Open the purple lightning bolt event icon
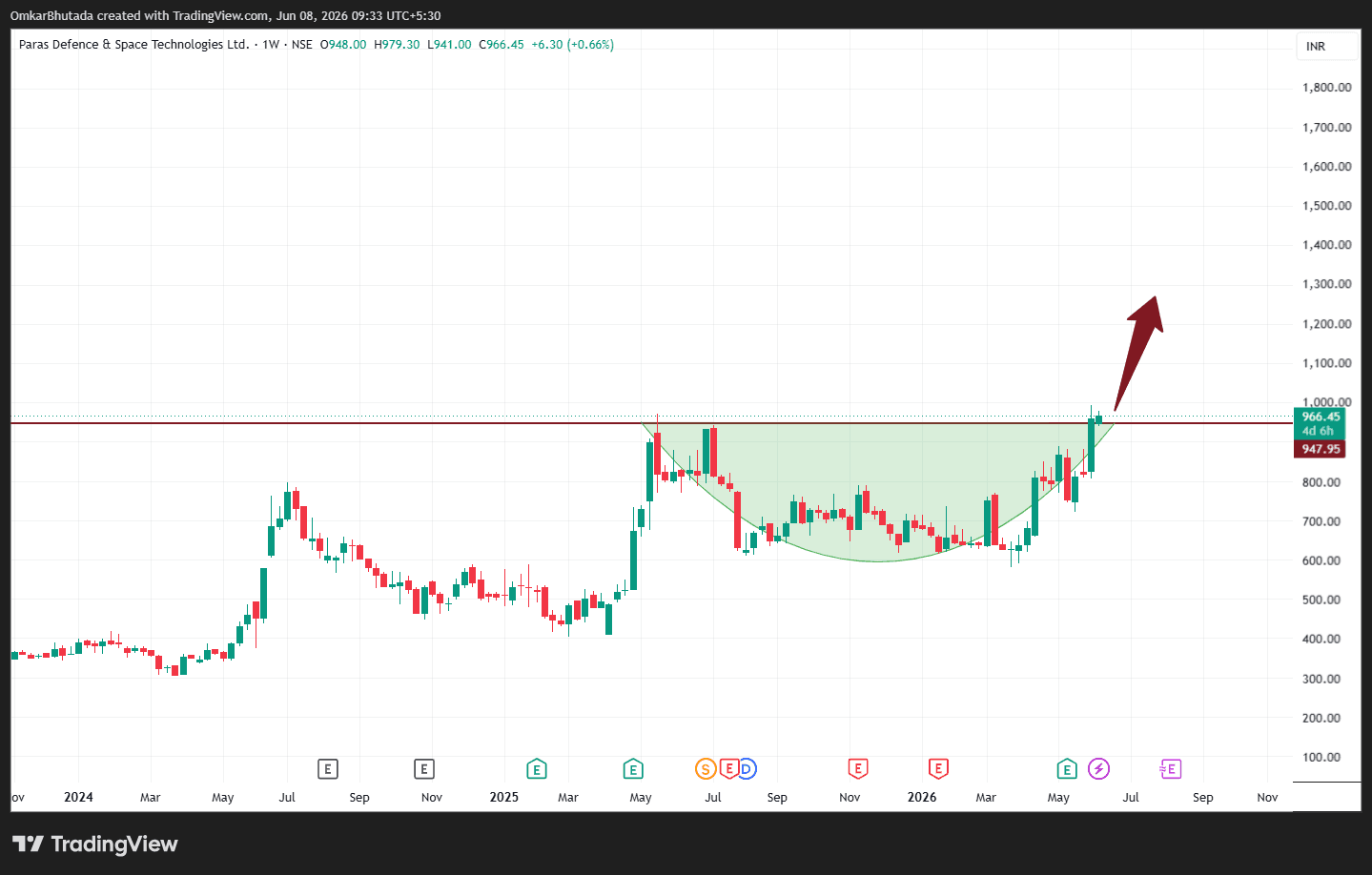The width and height of the screenshot is (1372, 875). coord(1098,769)
